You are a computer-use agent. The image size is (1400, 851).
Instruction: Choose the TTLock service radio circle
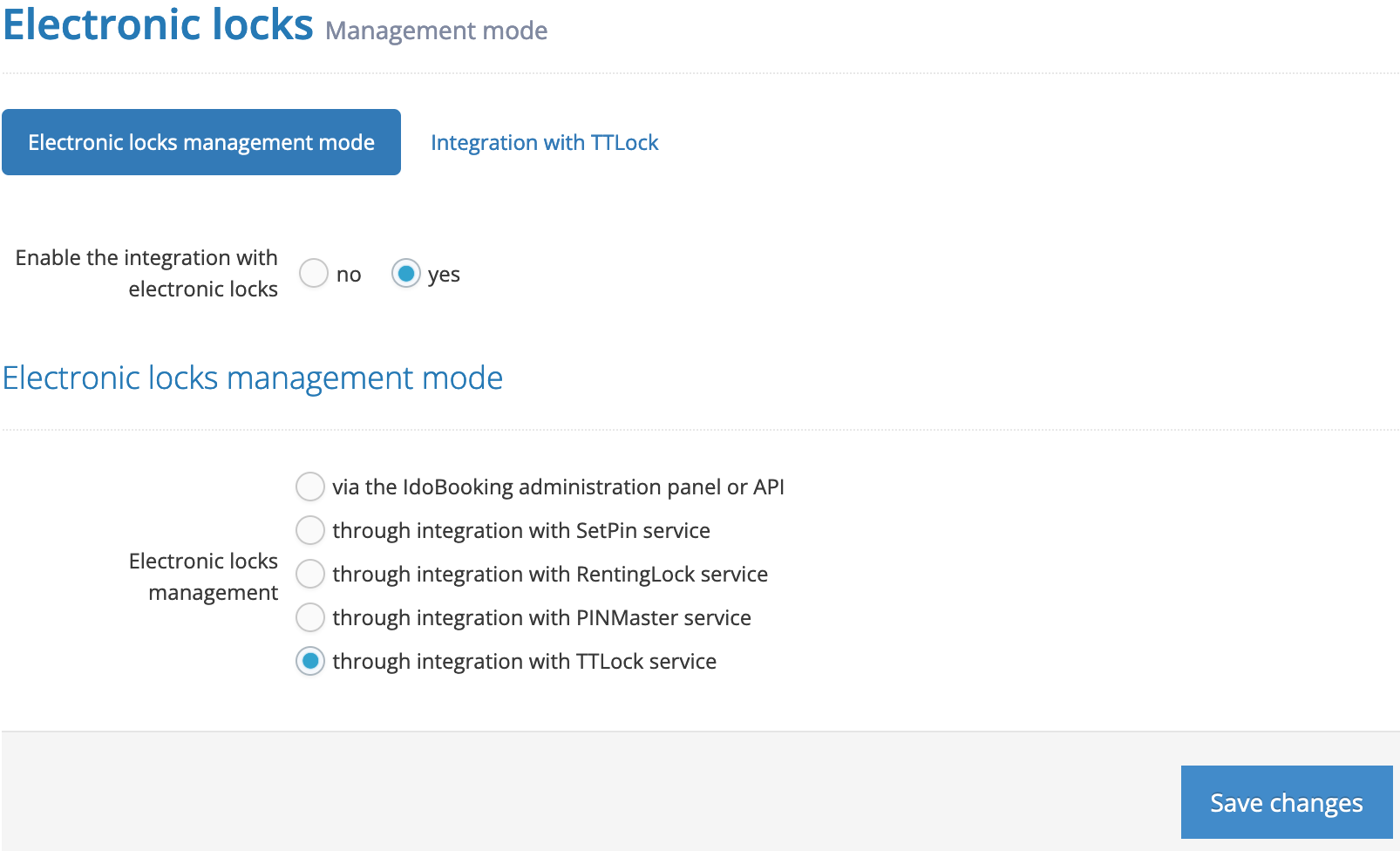[310, 661]
